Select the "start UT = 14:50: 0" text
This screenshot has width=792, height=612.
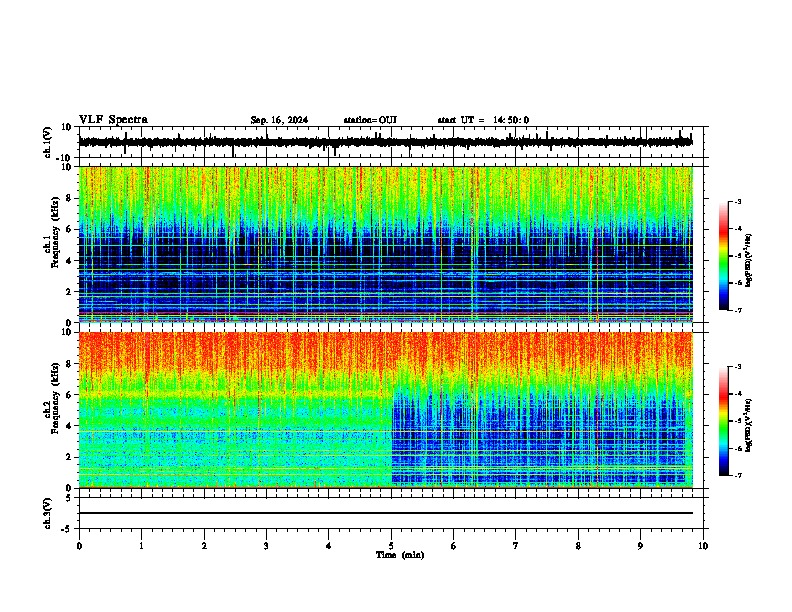pos(483,120)
